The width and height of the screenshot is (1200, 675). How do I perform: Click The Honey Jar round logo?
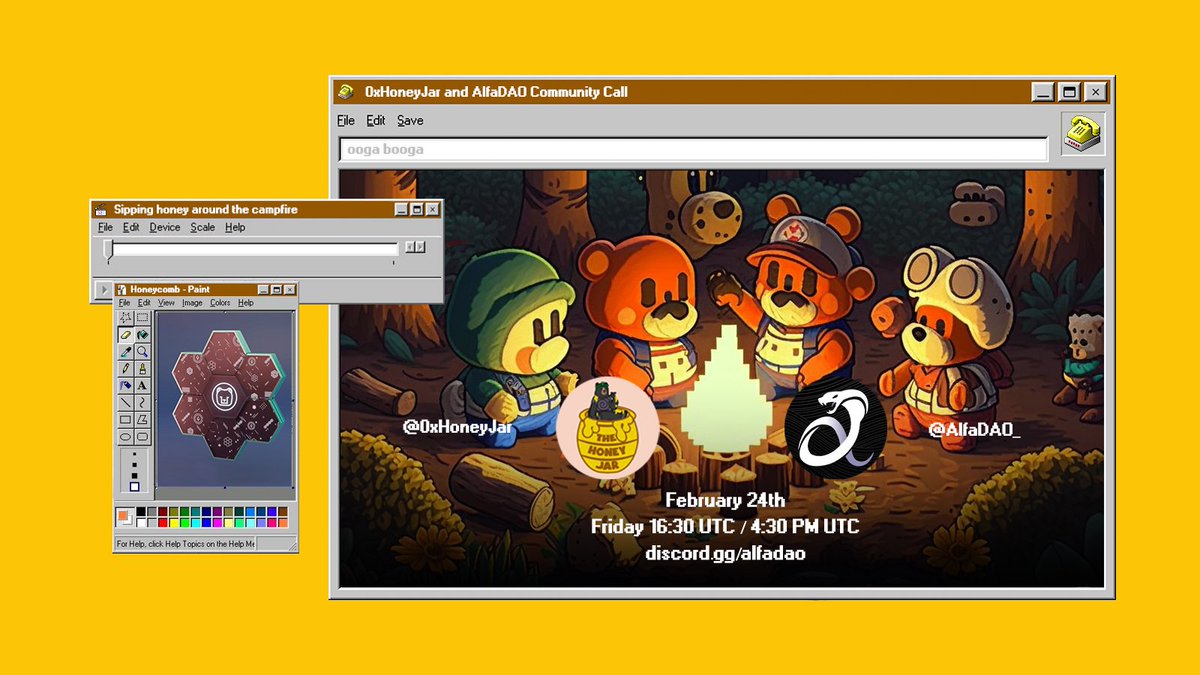coord(607,427)
